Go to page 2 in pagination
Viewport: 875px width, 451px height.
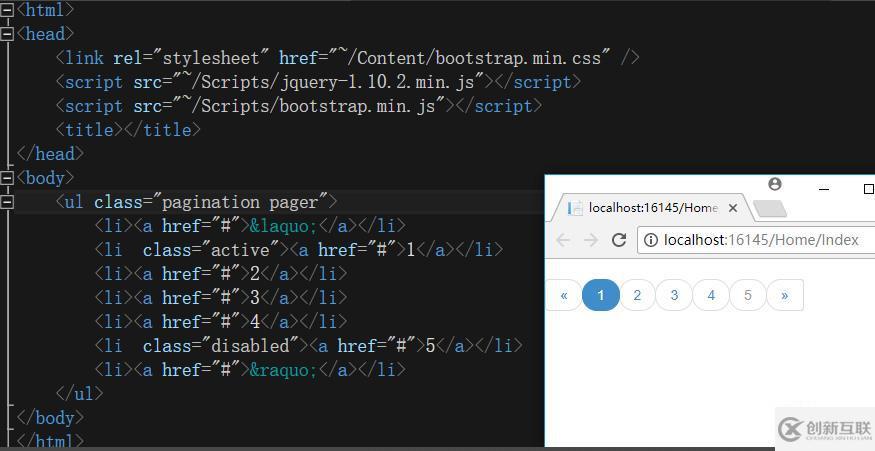point(637,295)
